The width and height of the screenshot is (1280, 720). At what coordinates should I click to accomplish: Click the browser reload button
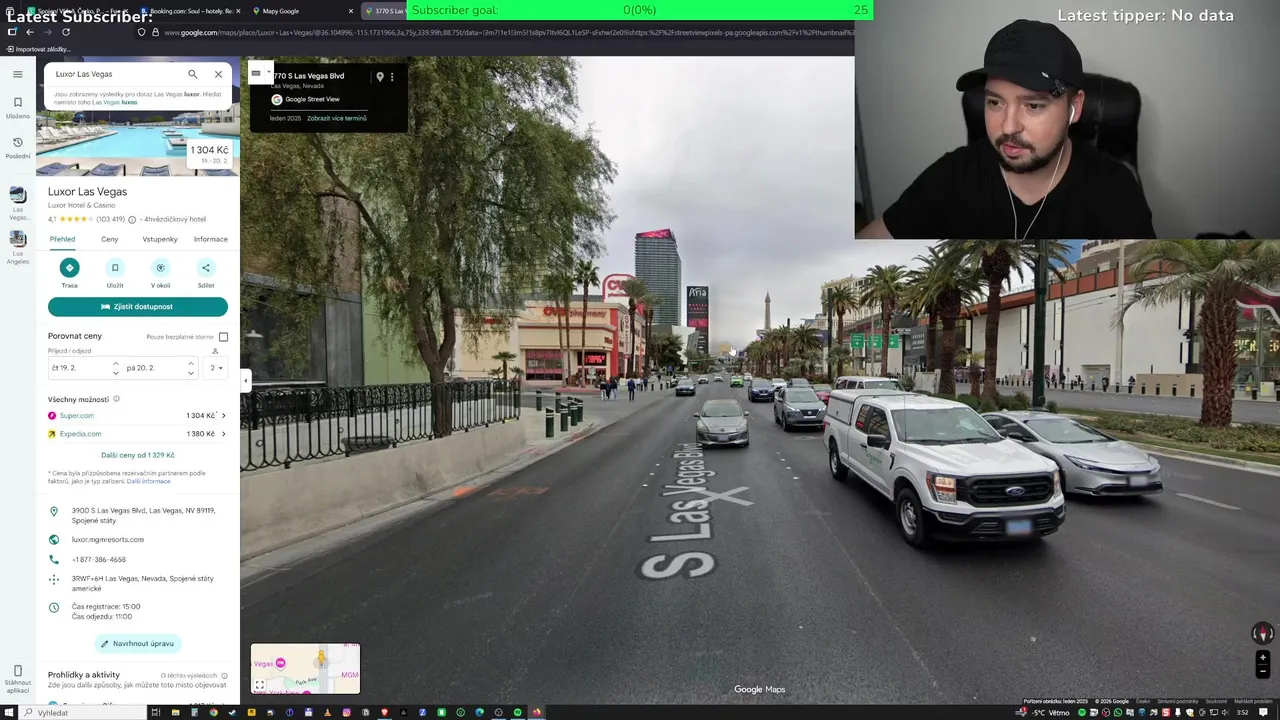click(x=66, y=32)
